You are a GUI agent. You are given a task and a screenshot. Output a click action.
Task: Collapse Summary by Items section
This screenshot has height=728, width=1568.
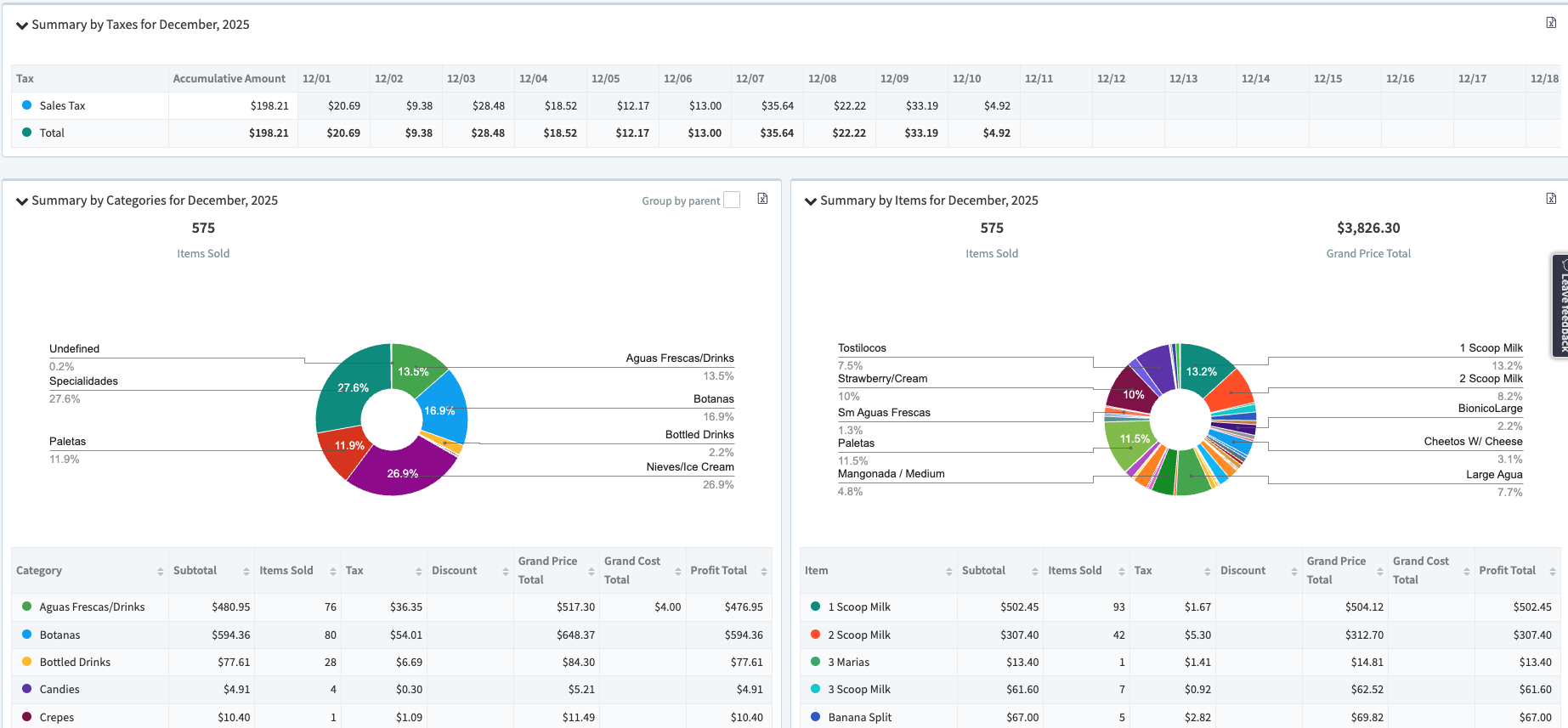click(x=811, y=201)
